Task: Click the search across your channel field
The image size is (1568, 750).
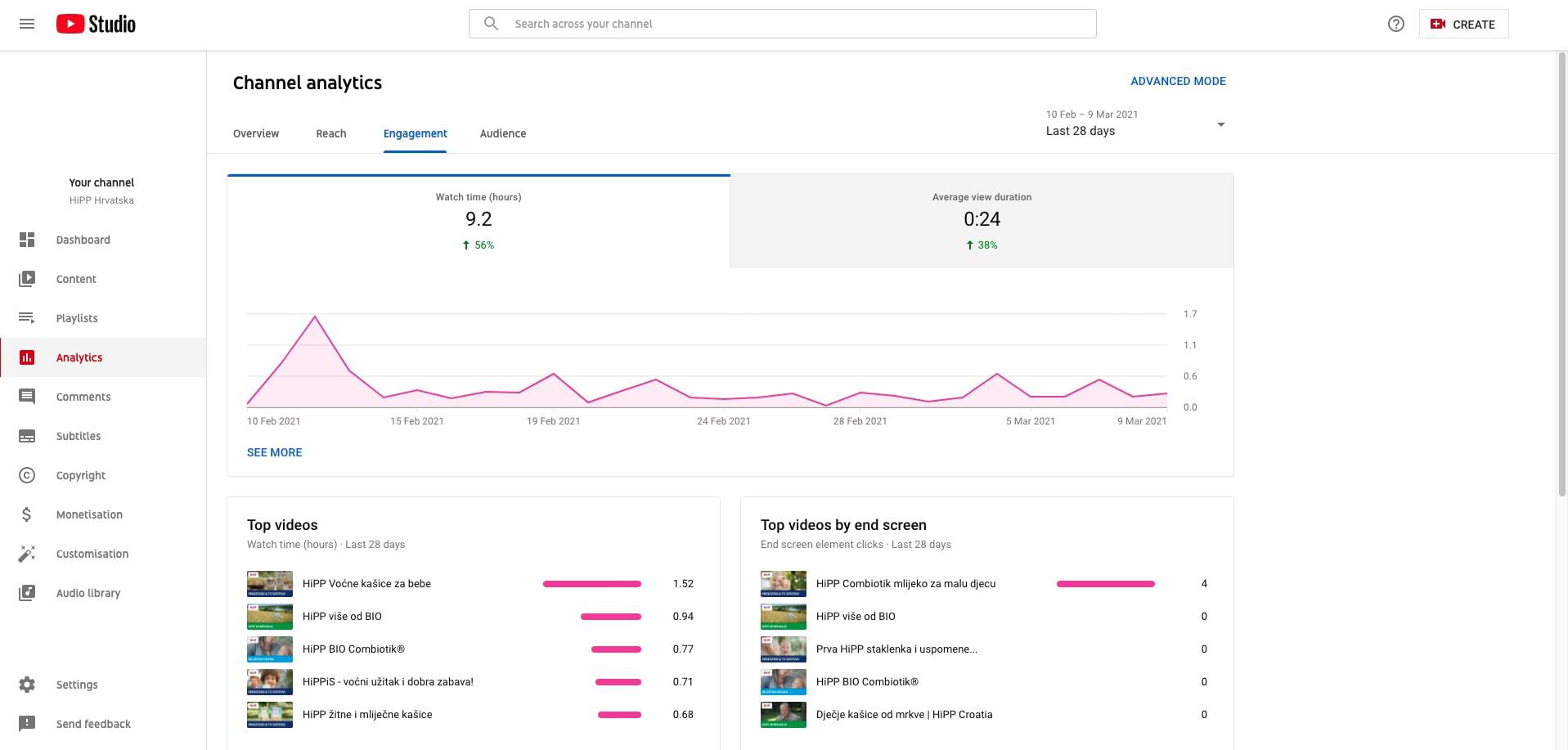Action: tap(782, 24)
